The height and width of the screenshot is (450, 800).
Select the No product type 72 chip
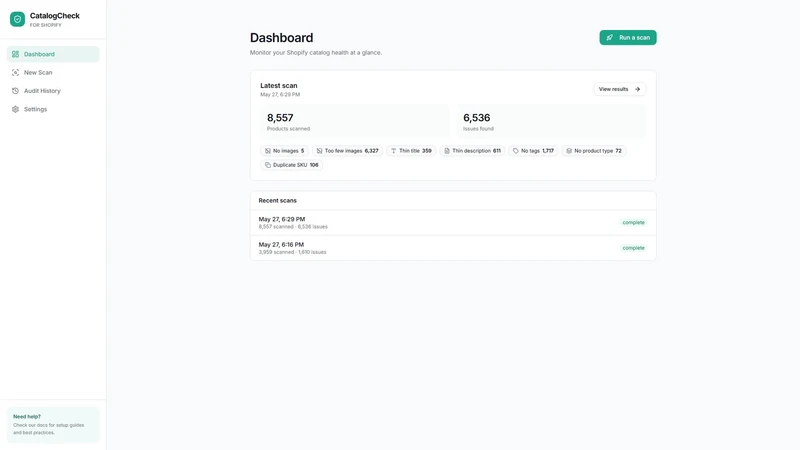tap(594, 151)
